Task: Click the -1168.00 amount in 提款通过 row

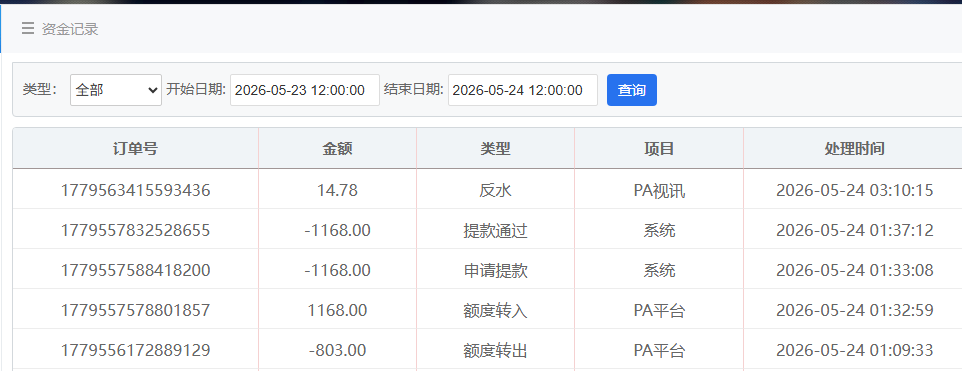Action: [337, 231]
